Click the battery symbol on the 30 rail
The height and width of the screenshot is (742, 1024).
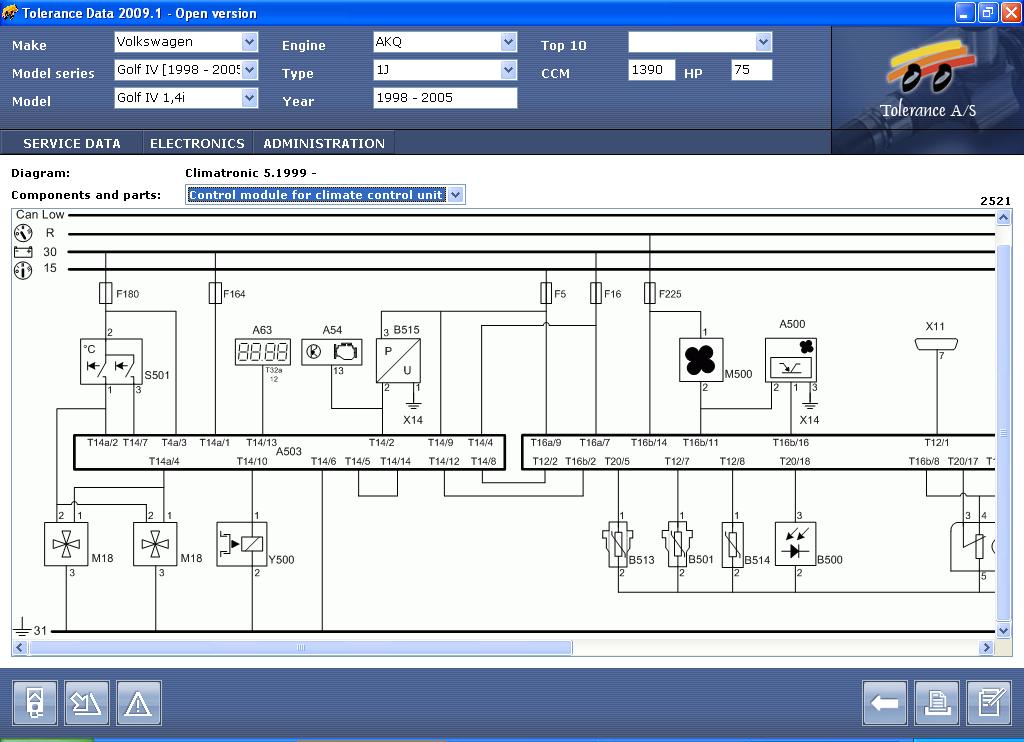23,252
